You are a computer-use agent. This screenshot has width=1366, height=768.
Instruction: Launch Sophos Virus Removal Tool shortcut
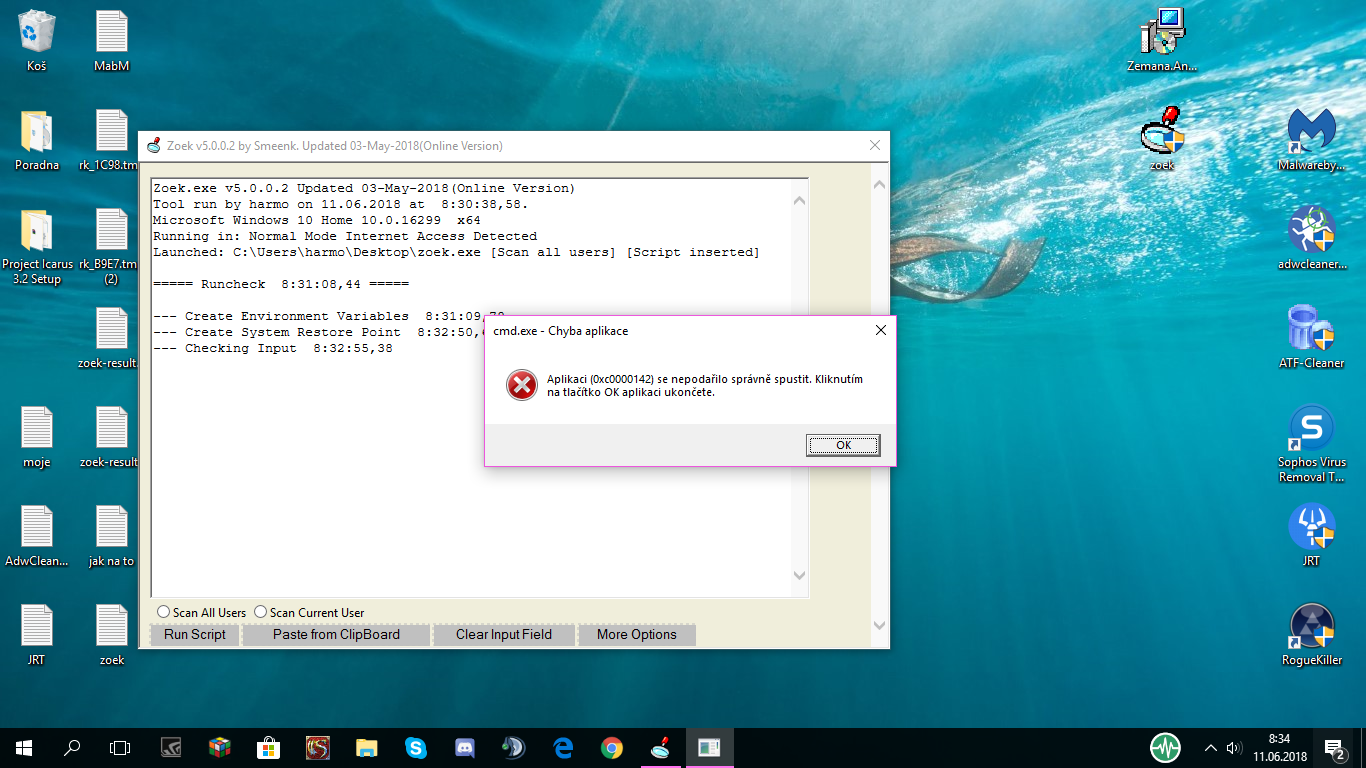[1311, 430]
